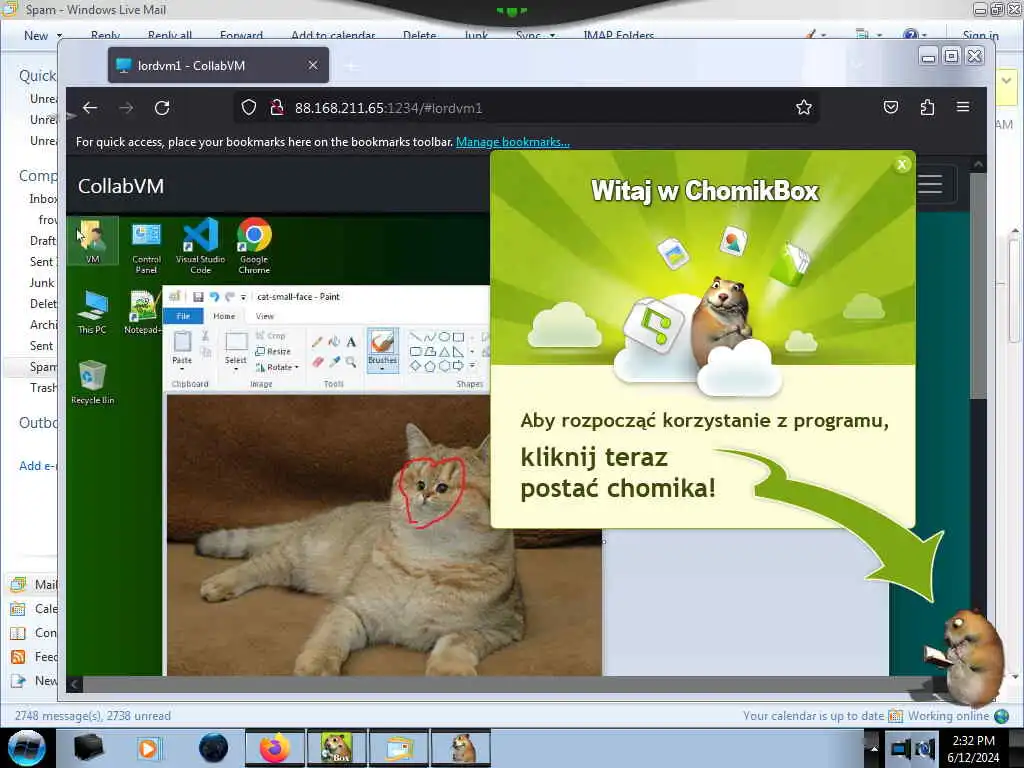Open the tracking protection shield icon
The image size is (1024, 768).
[x=249, y=108]
